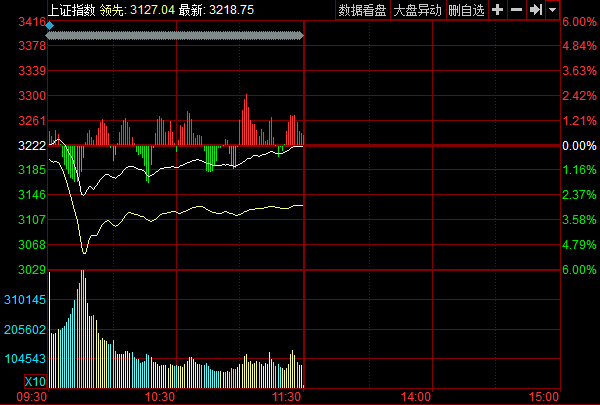Viewport: 600px width, 405px height.
Task: Click 删自选 to remove from watchlist
Action: (466, 9)
